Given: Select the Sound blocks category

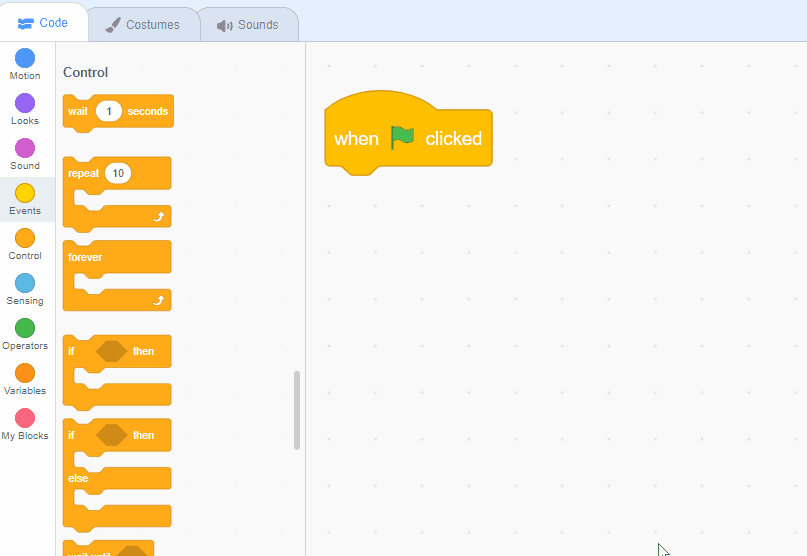Looking at the screenshot, I should (x=25, y=154).
